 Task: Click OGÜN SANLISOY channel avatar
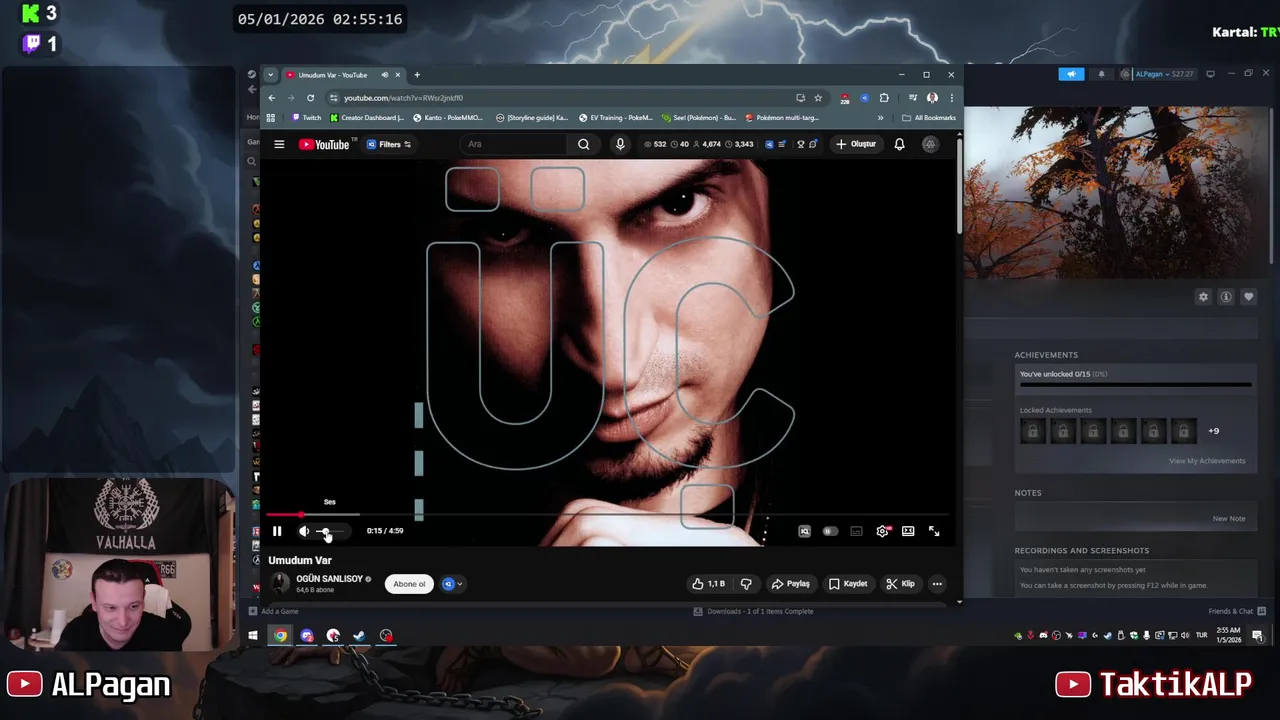(280, 584)
